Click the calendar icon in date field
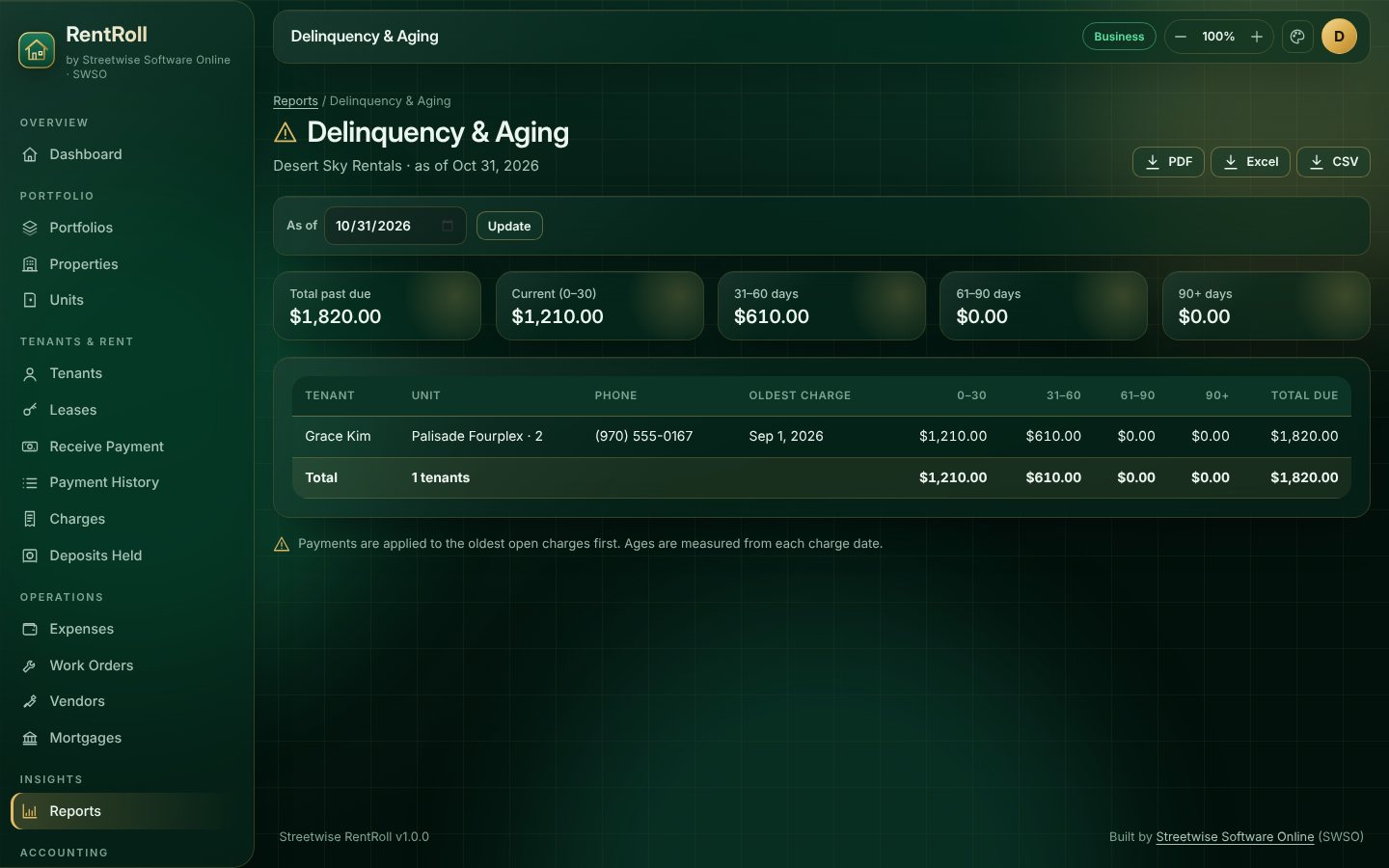This screenshot has width=1389, height=868. coord(448,226)
